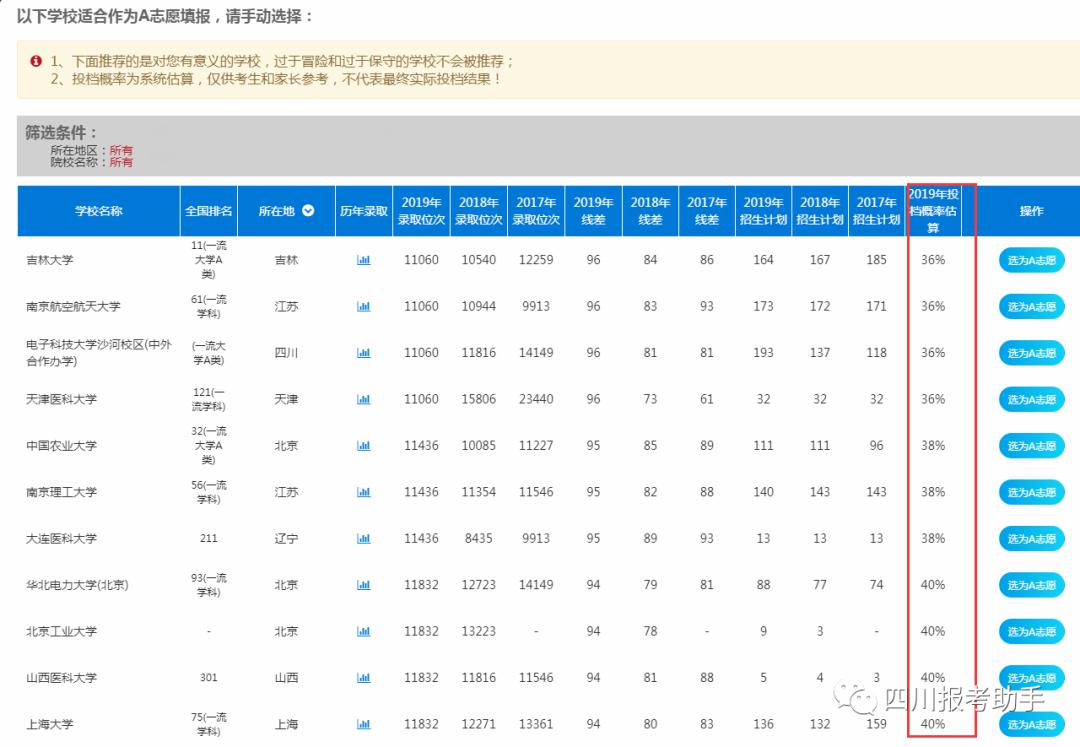Click the 院校名称 filter value 所有
Viewport: 1080px width, 747px height.
tap(121, 162)
